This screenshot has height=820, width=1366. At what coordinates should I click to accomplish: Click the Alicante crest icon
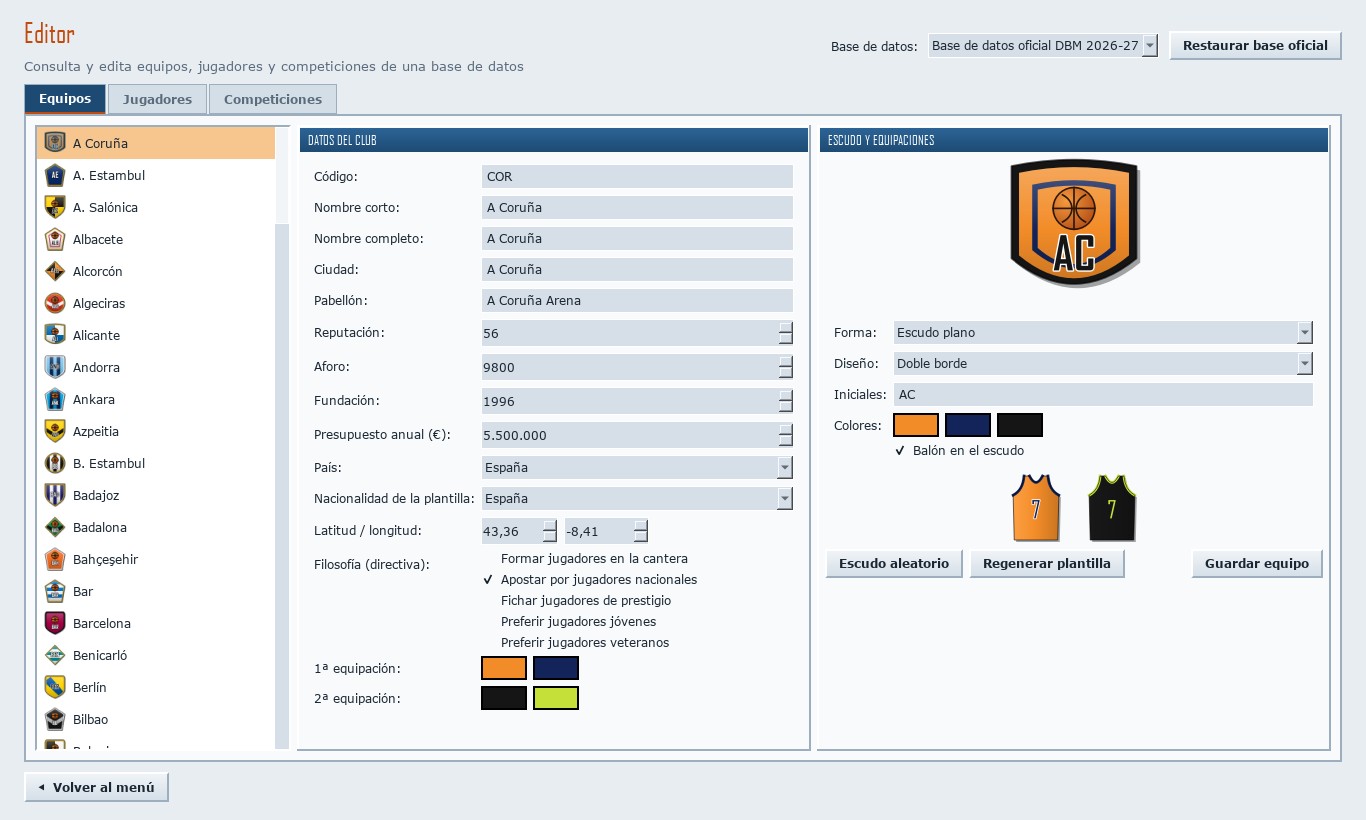55,335
